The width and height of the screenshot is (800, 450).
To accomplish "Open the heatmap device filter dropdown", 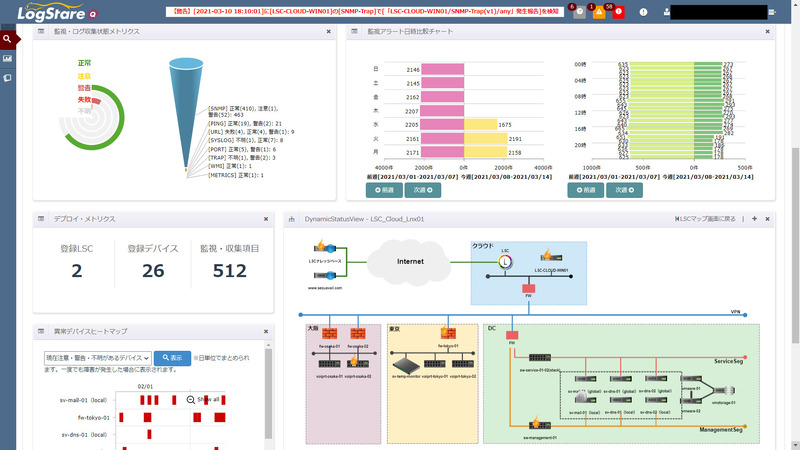I will pyautogui.click(x=96, y=357).
